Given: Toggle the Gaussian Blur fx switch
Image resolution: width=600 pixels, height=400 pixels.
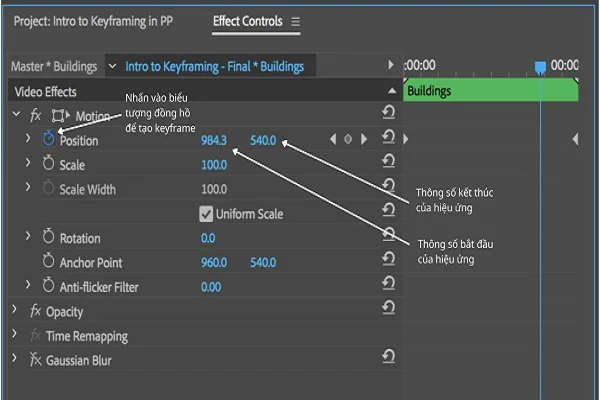Looking at the screenshot, I should pos(36,359).
